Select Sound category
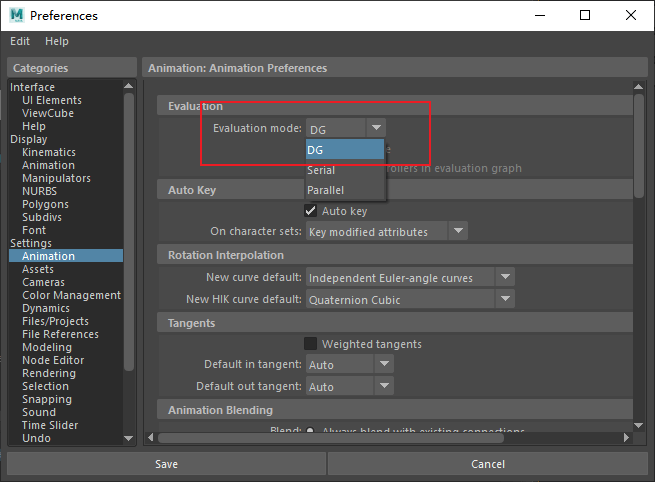 [x=39, y=412]
